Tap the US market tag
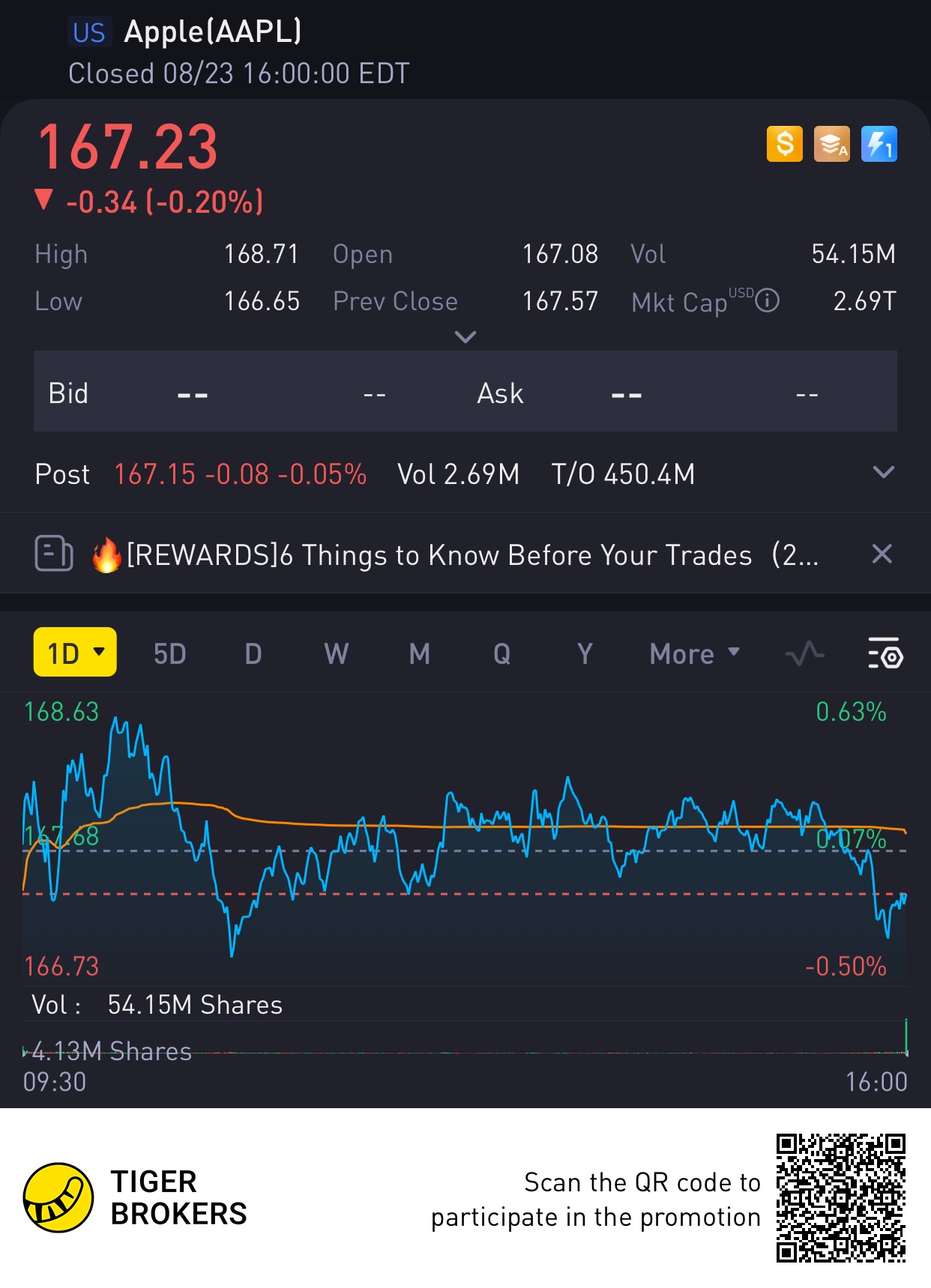931x1288 pixels. coord(89,32)
